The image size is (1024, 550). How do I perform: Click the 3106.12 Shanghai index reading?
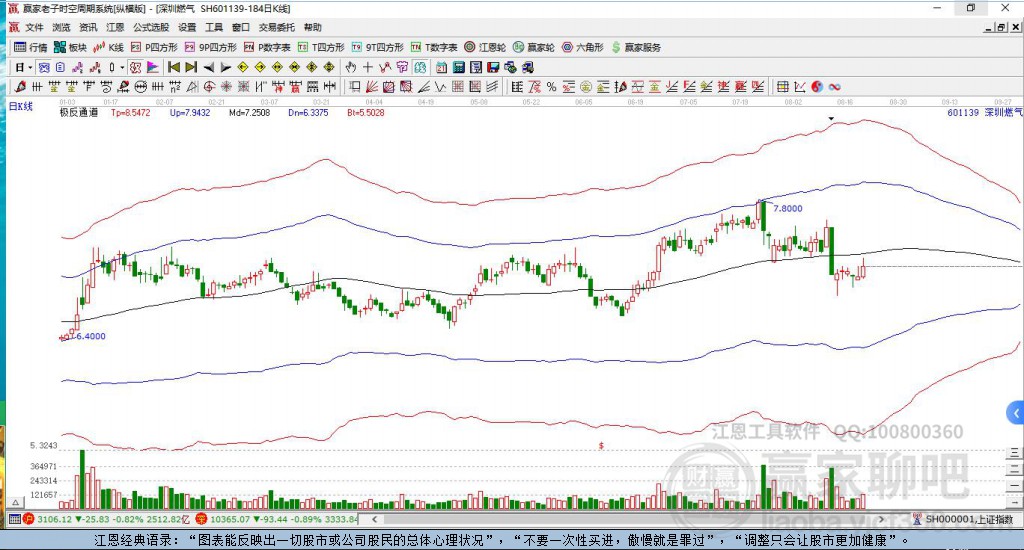pyautogui.click(x=55, y=519)
